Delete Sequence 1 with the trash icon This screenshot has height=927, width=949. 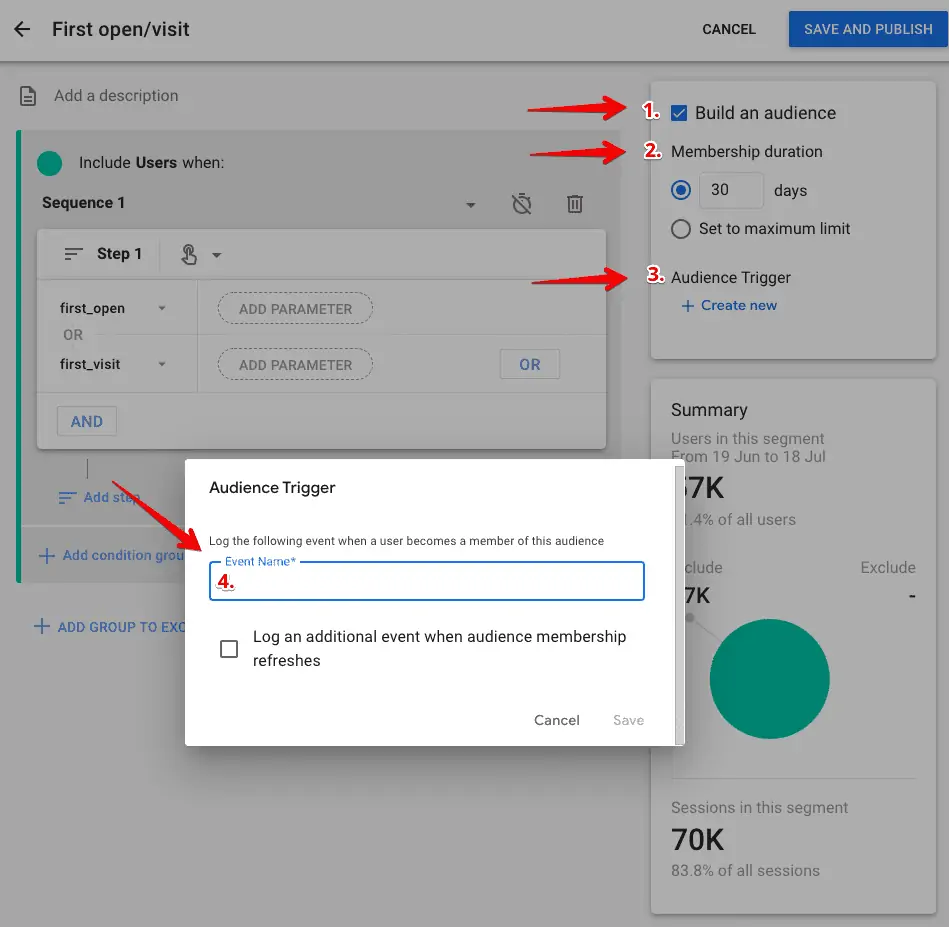[x=574, y=203]
